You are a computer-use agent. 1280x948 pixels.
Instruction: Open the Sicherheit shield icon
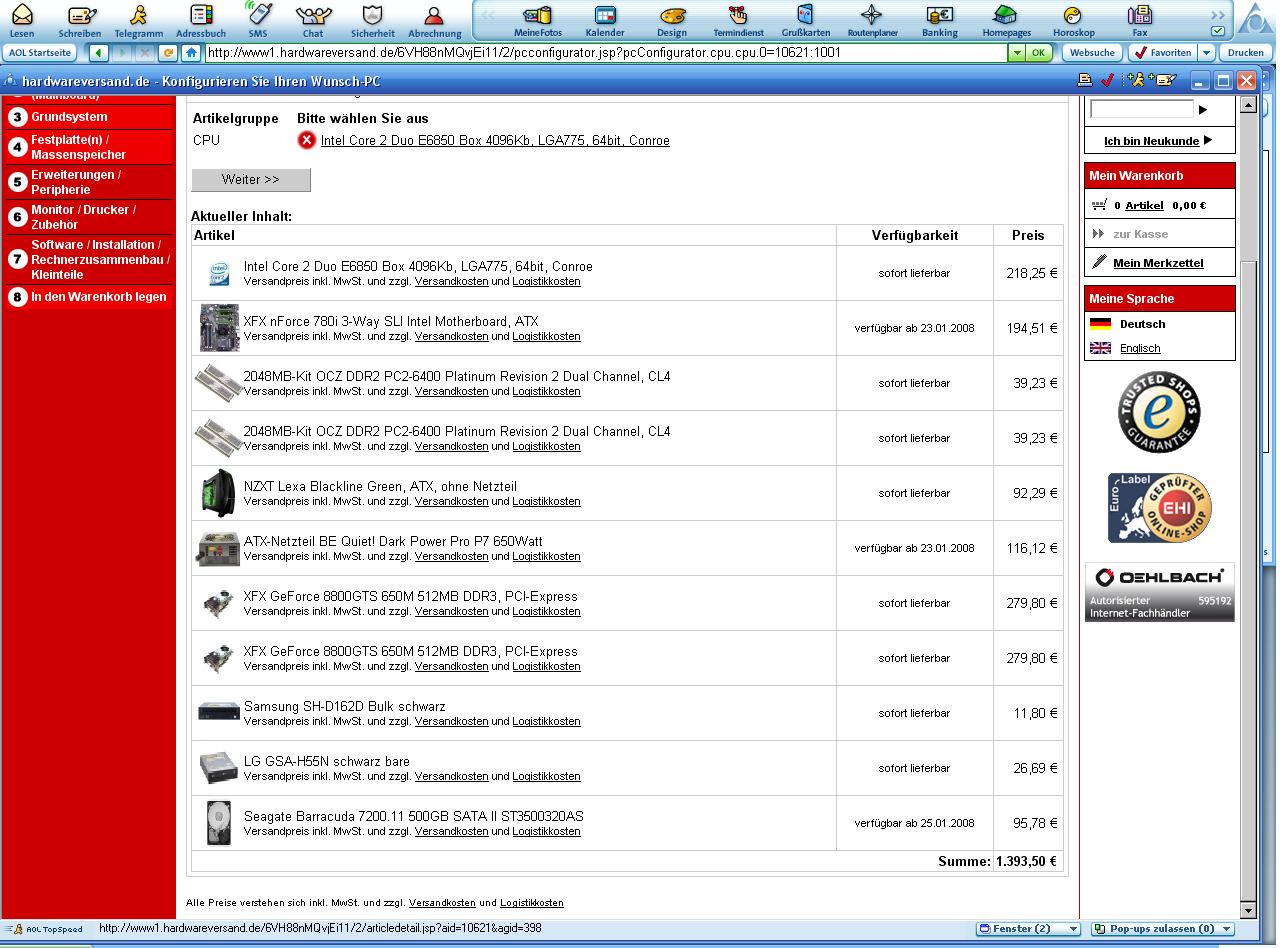coord(372,19)
